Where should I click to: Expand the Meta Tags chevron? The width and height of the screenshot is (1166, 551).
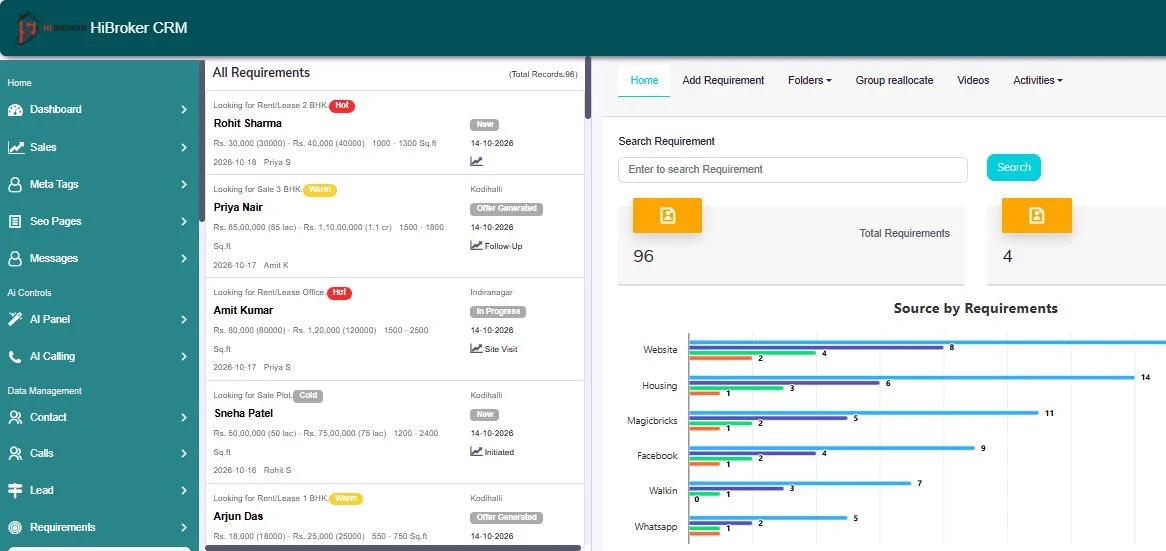click(184, 184)
